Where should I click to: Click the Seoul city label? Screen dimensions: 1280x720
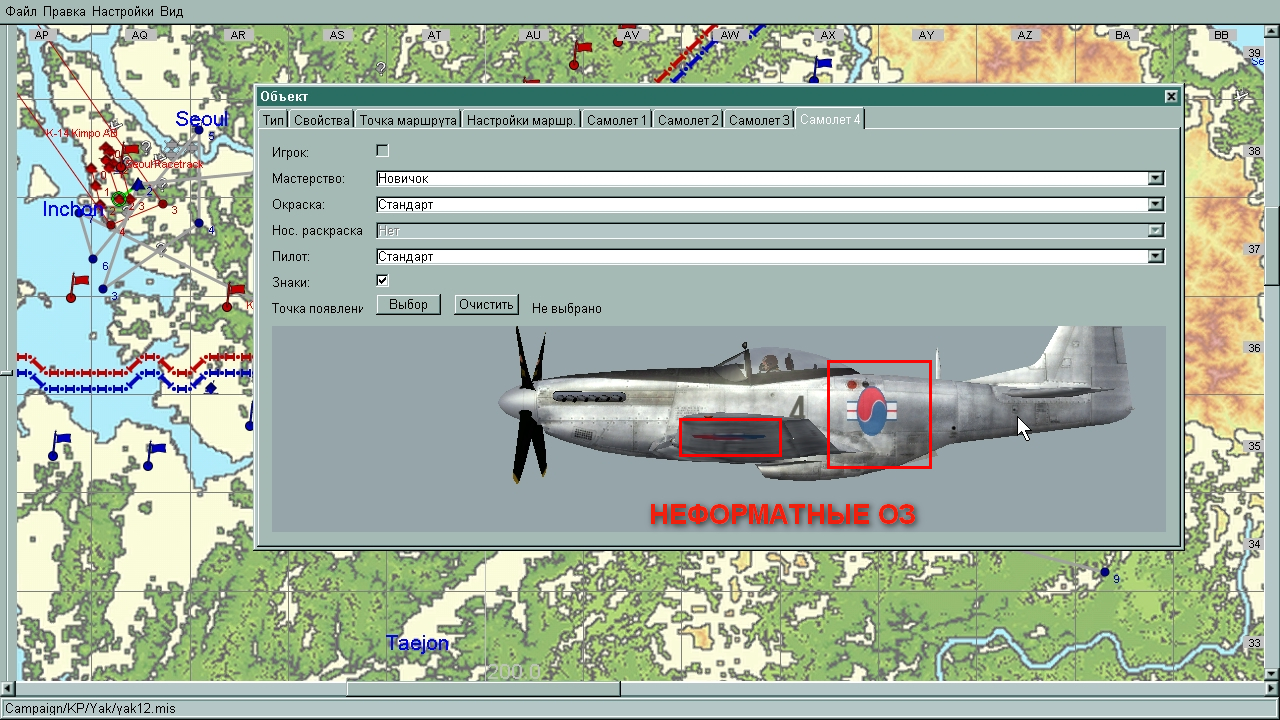(x=202, y=119)
